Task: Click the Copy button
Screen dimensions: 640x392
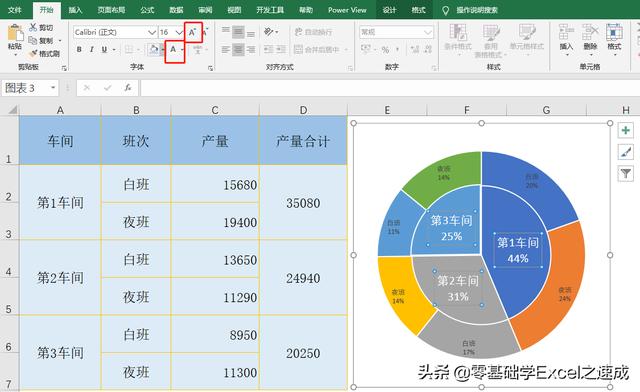Action: (x=41, y=40)
